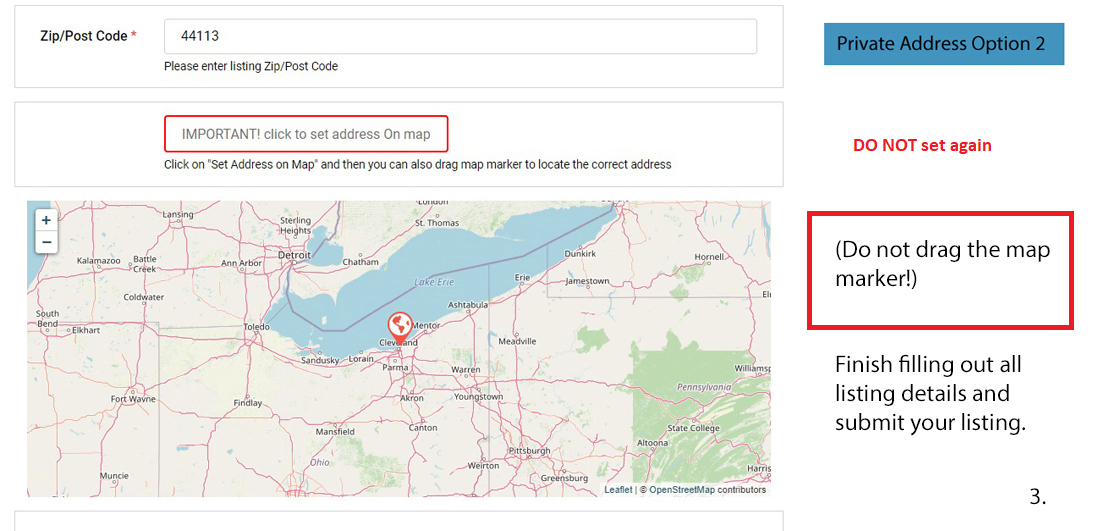Click the Youngstown label on the map
Image resolution: width=1100 pixels, height=531 pixels.
pyautogui.click(x=478, y=396)
